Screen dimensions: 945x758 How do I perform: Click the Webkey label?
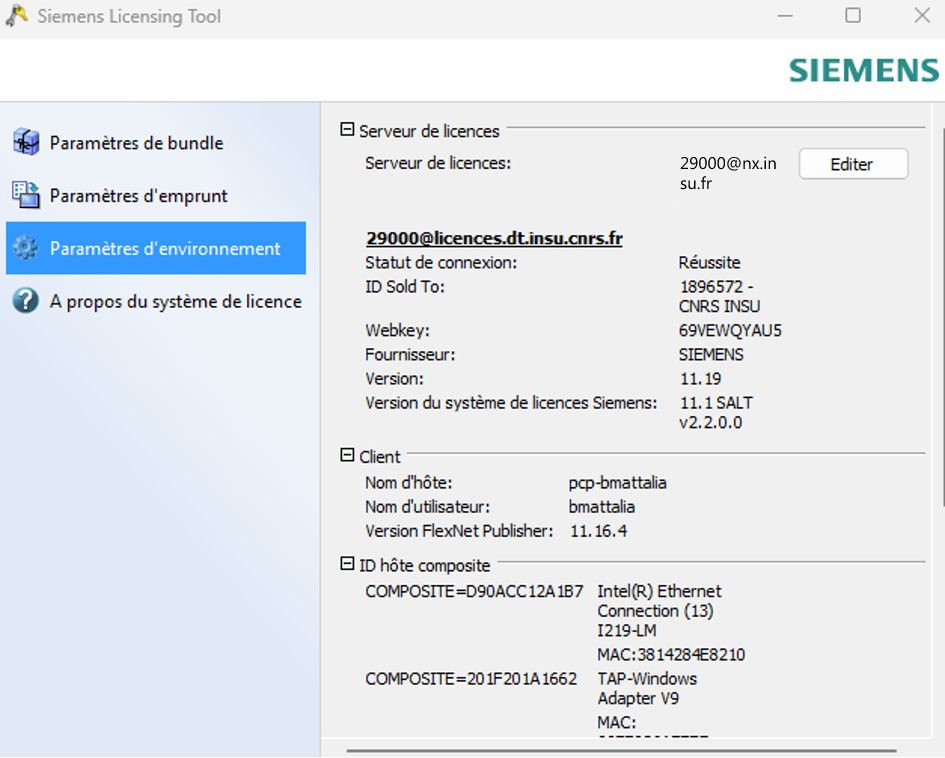[x=398, y=330]
